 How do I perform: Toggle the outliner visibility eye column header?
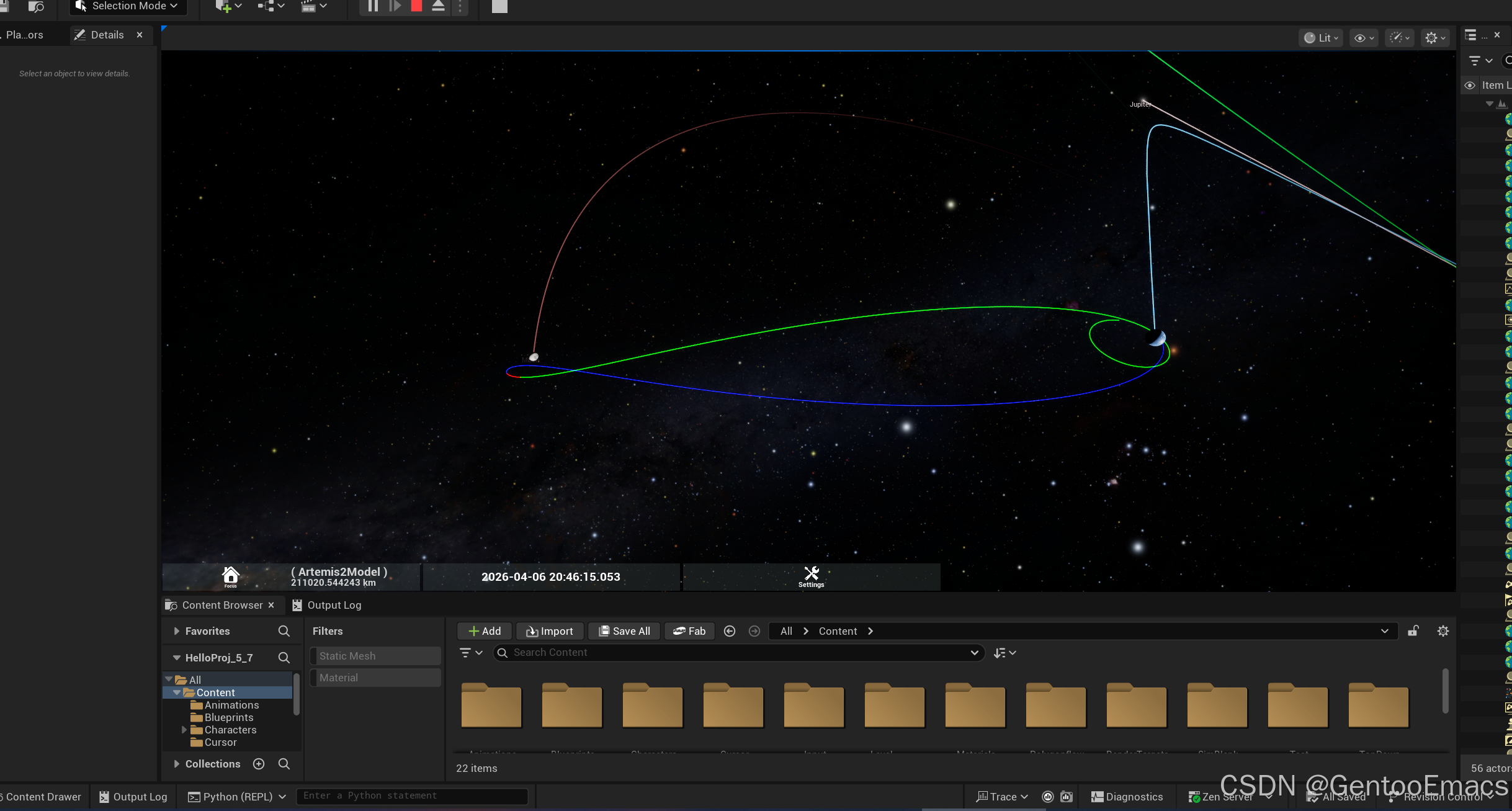click(1470, 85)
